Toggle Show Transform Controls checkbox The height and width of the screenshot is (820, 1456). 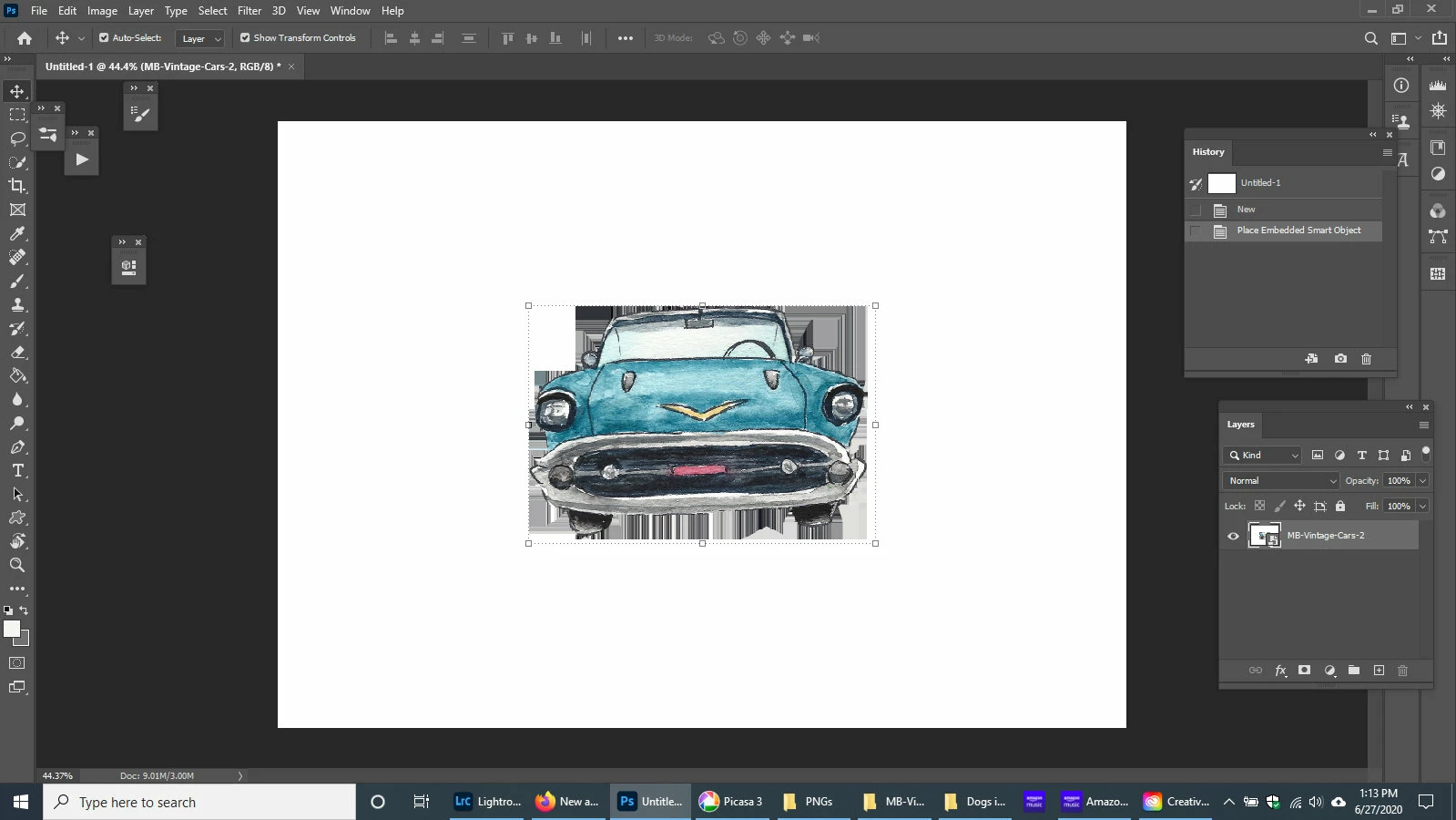245,38
